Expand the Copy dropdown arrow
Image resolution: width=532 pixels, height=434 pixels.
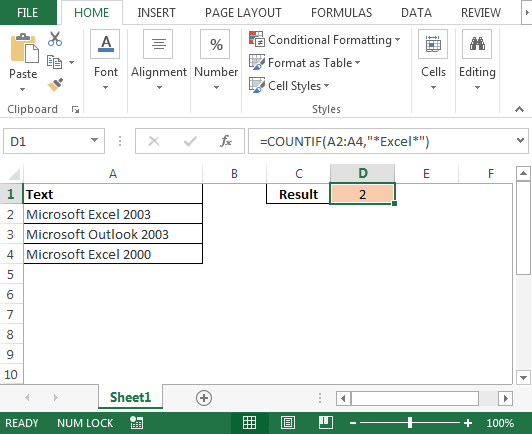tap(71, 62)
